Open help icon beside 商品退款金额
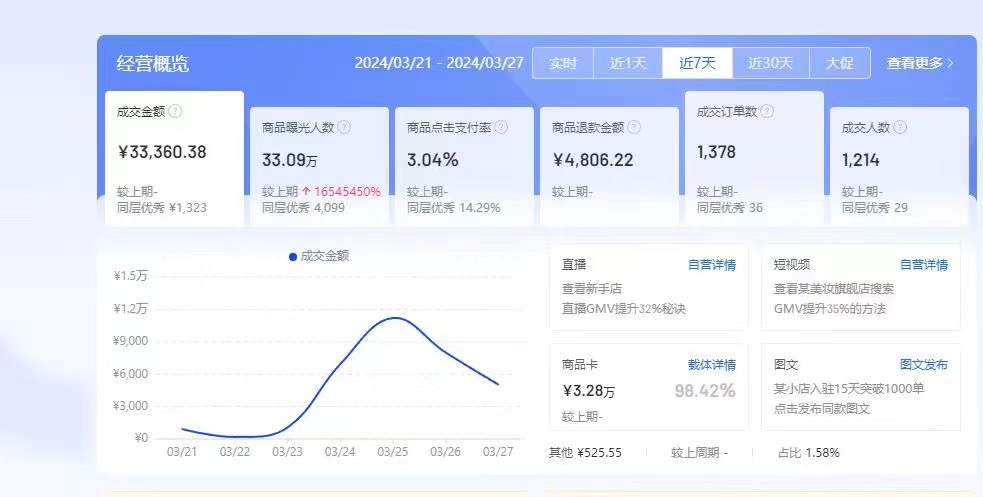This screenshot has width=983, height=497. pyautogui.click(x=634, y=127)
